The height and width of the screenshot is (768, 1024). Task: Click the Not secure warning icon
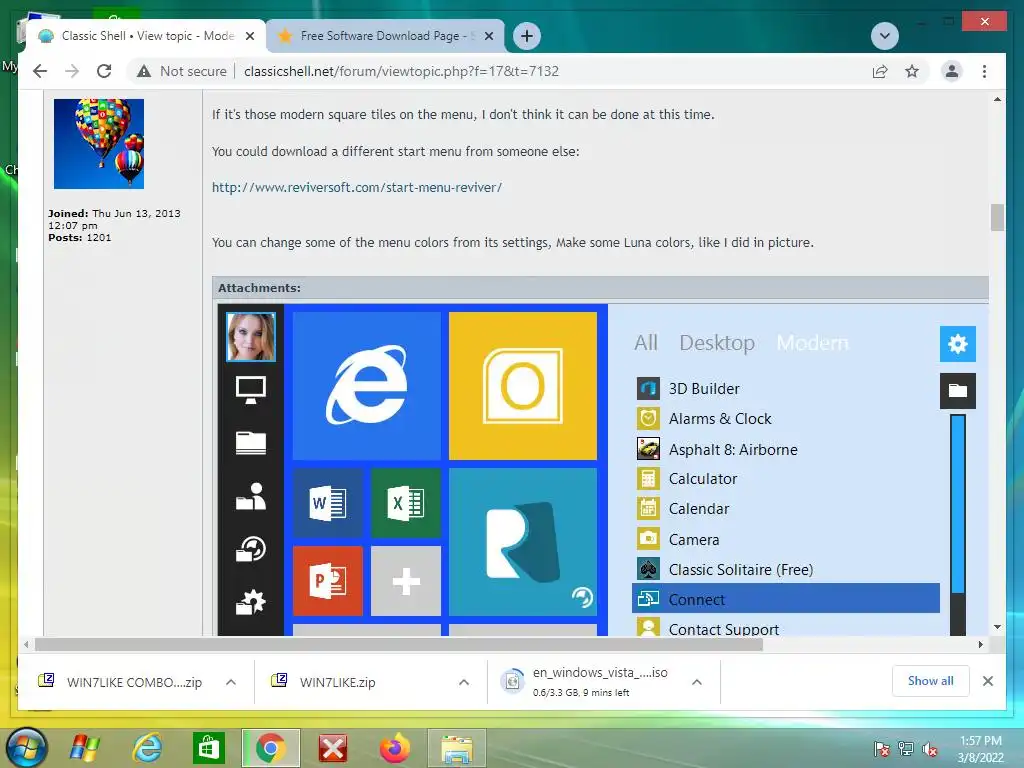(144, 71)
